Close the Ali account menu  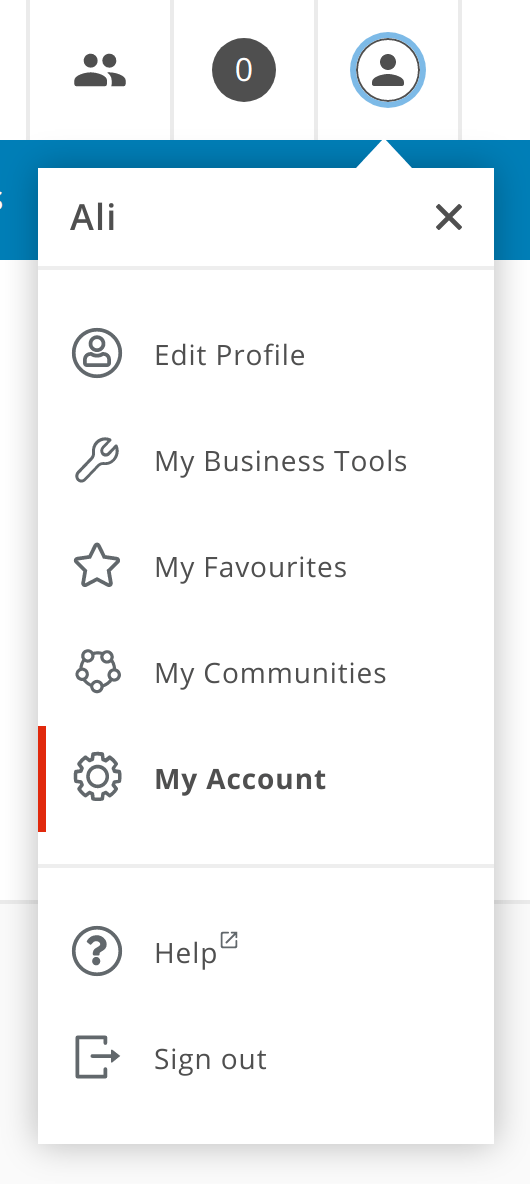click(448, 217)
